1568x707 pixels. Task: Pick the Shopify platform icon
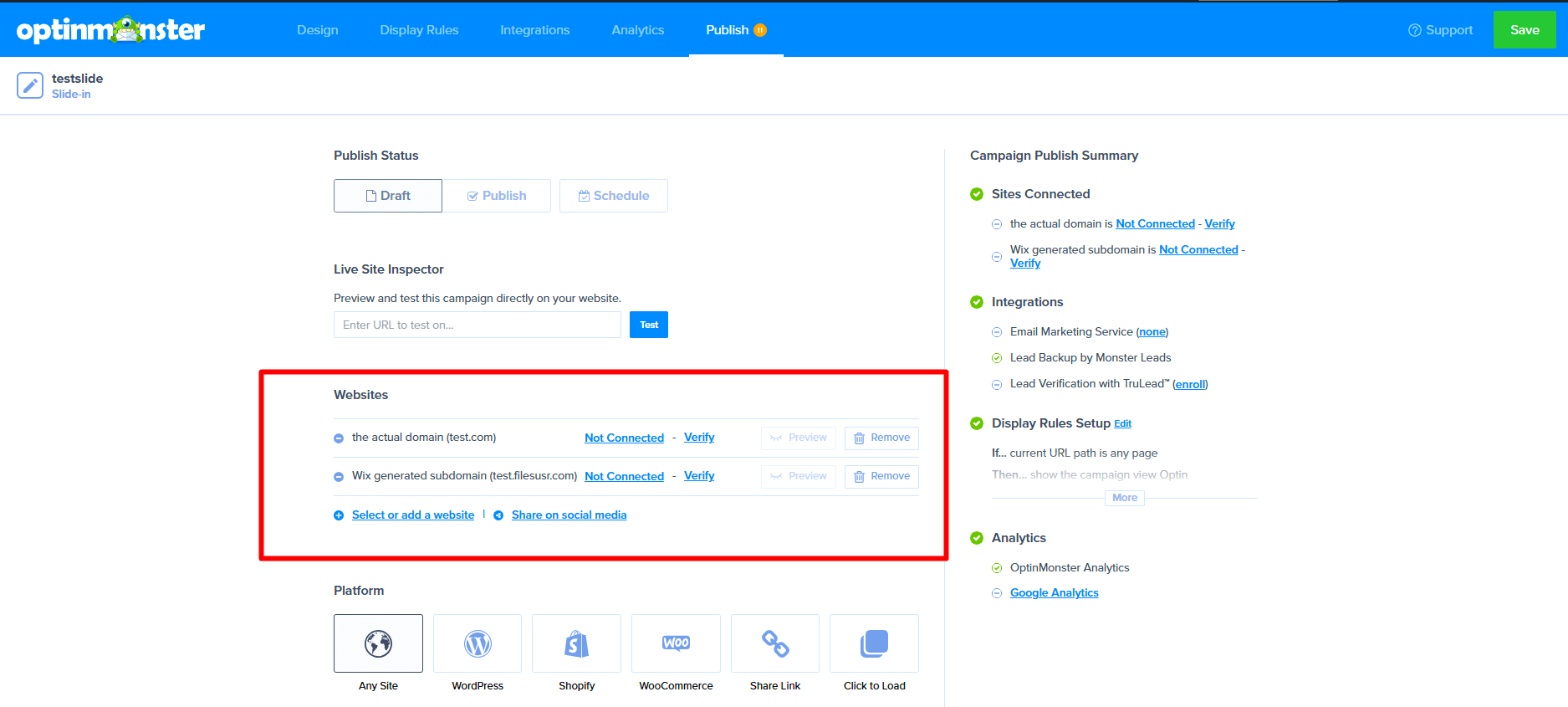576,643
